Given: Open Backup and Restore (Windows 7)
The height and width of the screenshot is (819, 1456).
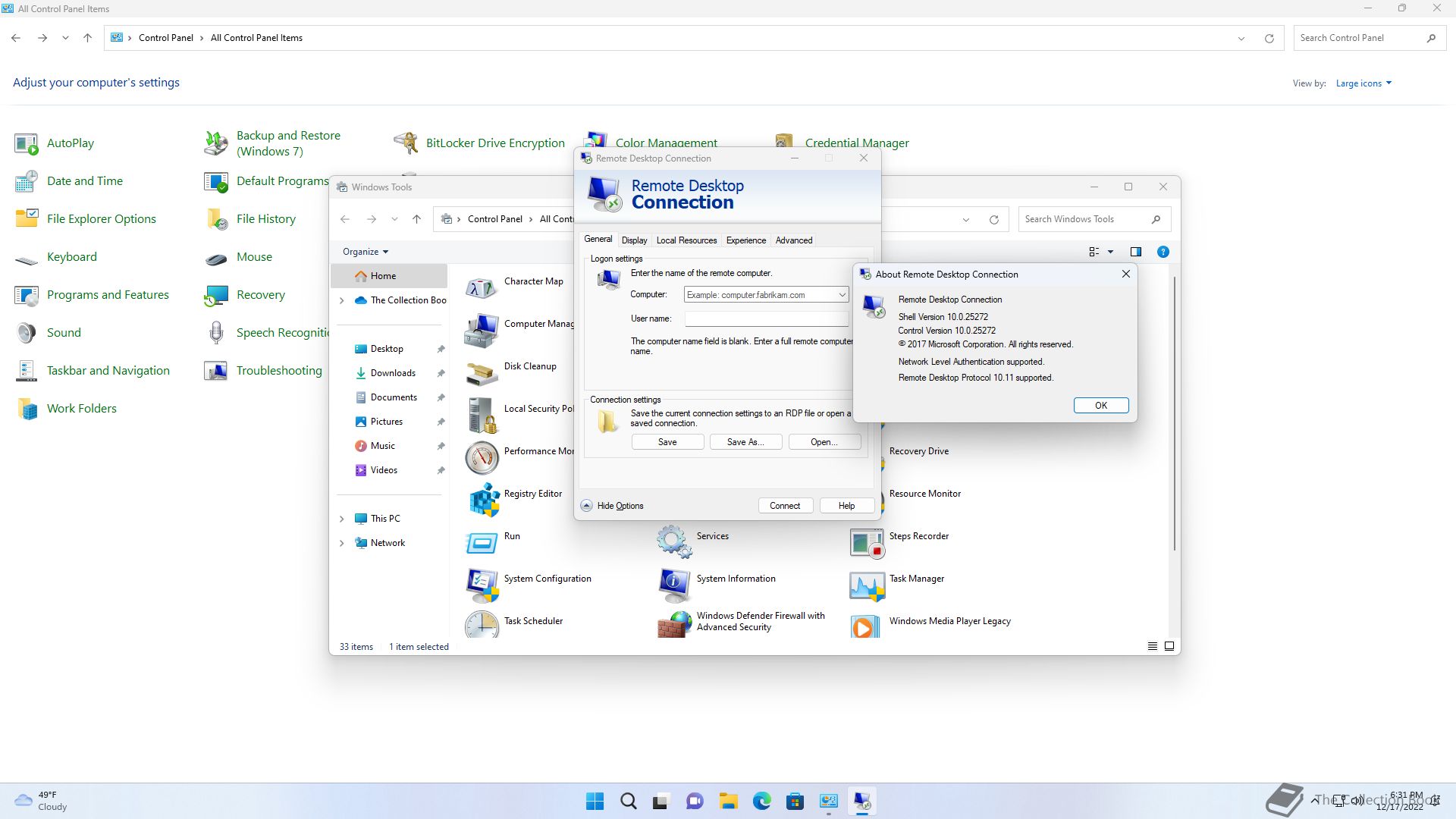Looking at the screenshot, I should 272,143.
